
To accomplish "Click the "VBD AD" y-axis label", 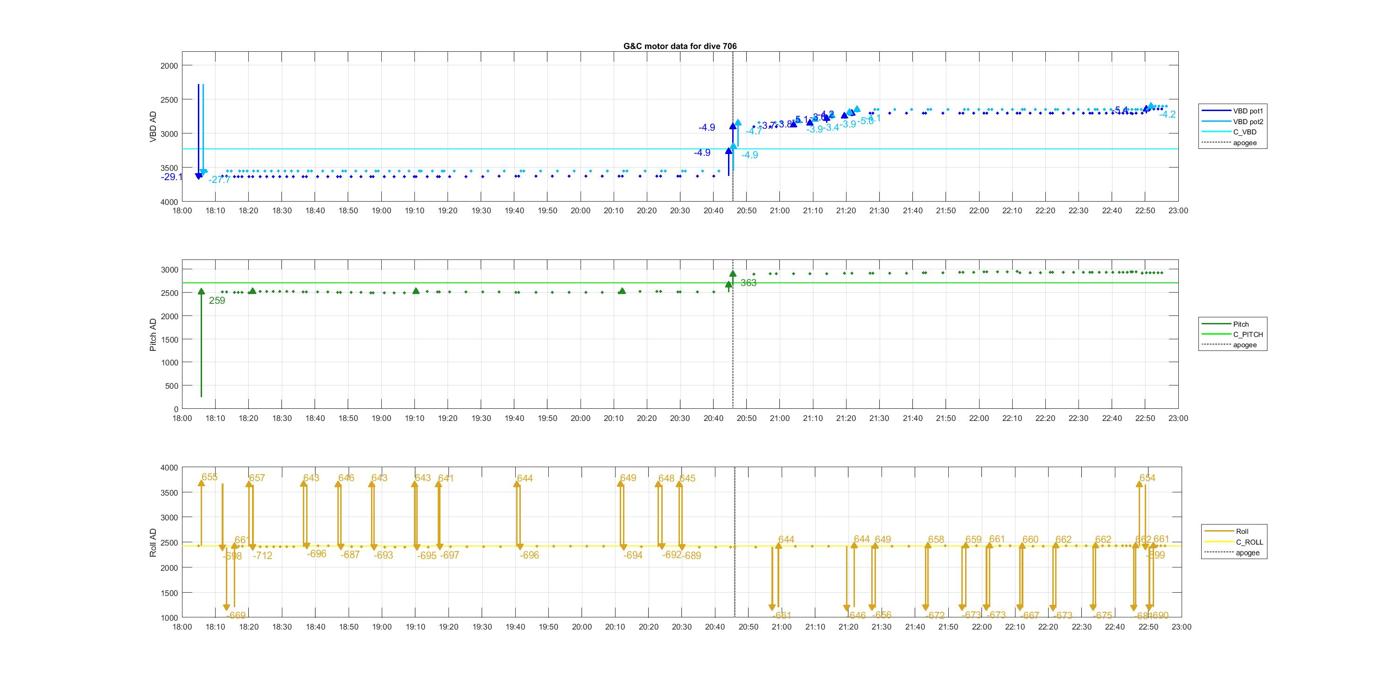I will pos(154,126).
